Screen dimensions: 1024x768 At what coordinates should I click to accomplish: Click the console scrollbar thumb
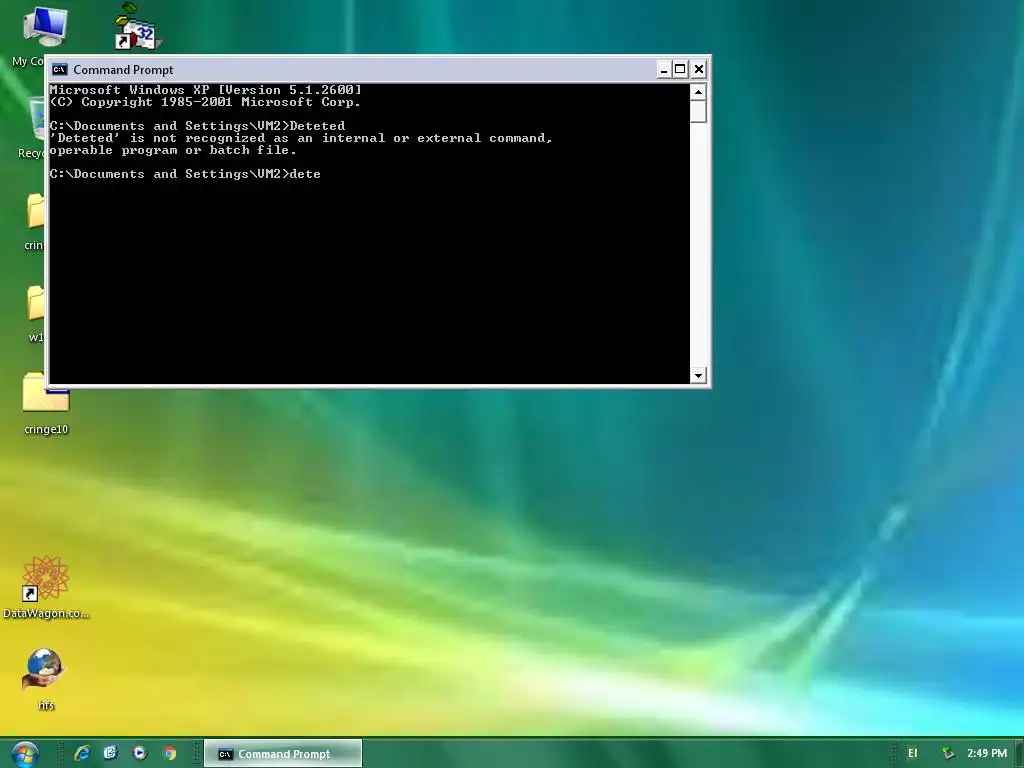pos(698,111)
